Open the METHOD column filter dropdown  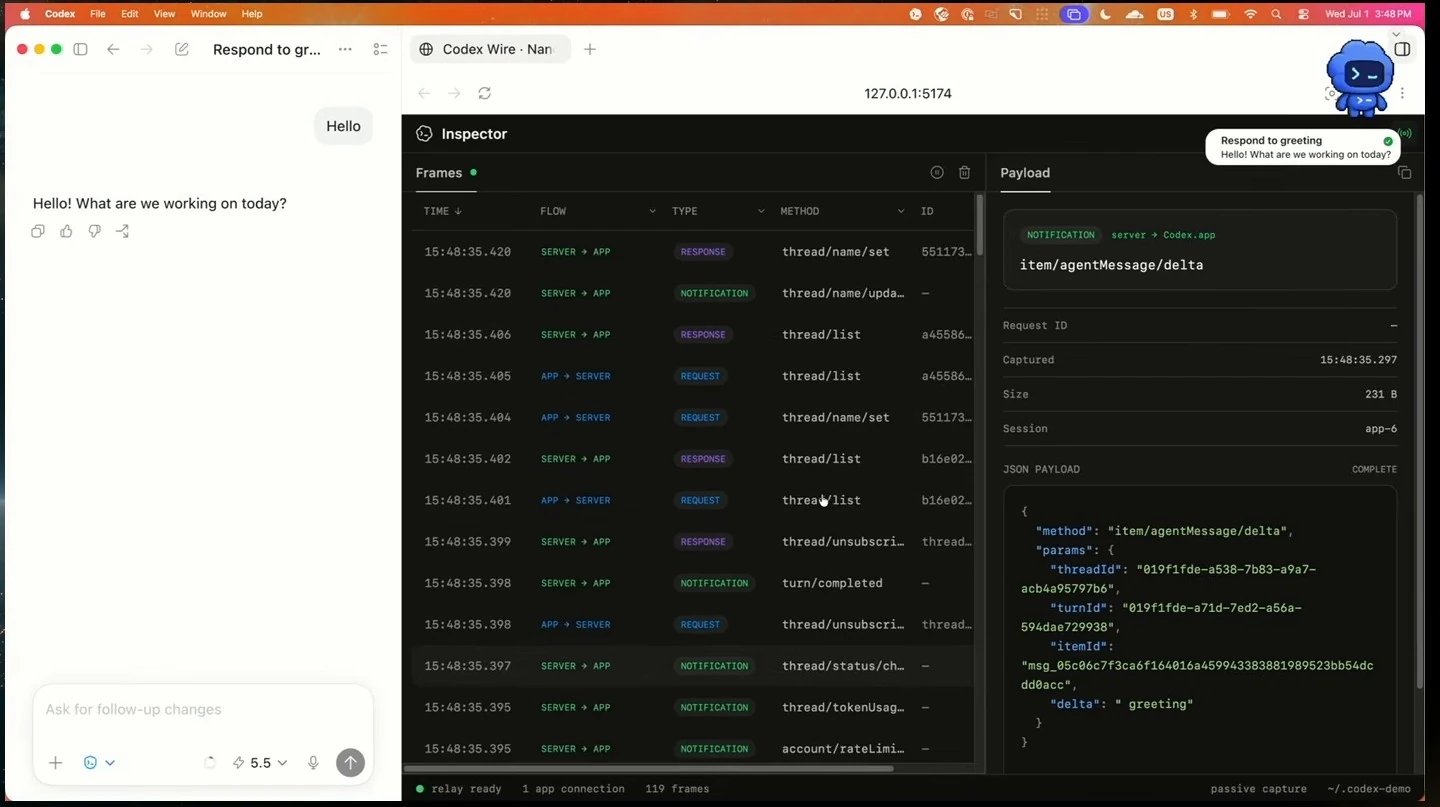pyautogui.click(x=901, y=211)
